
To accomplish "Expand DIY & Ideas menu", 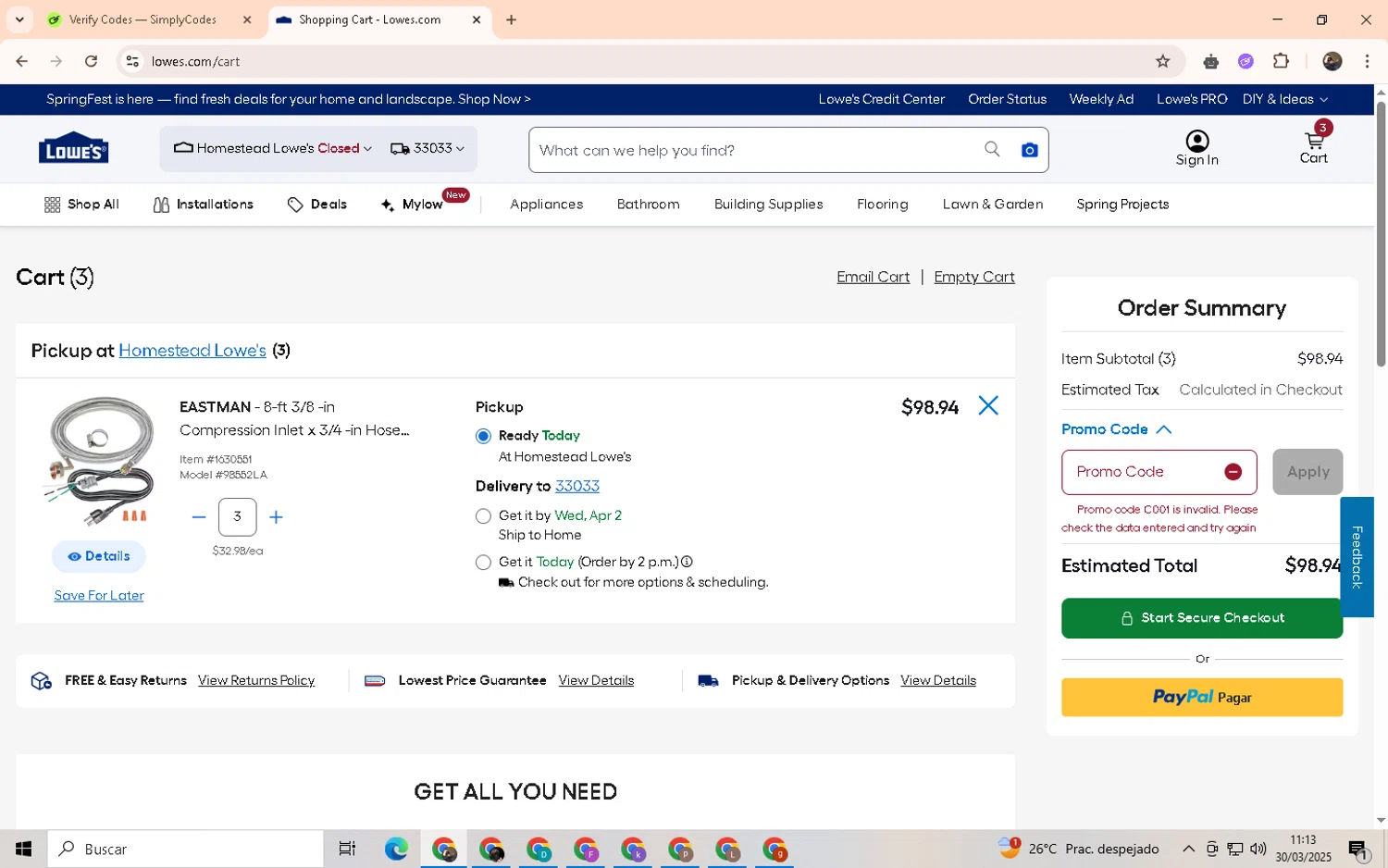I will (1285, 99).
